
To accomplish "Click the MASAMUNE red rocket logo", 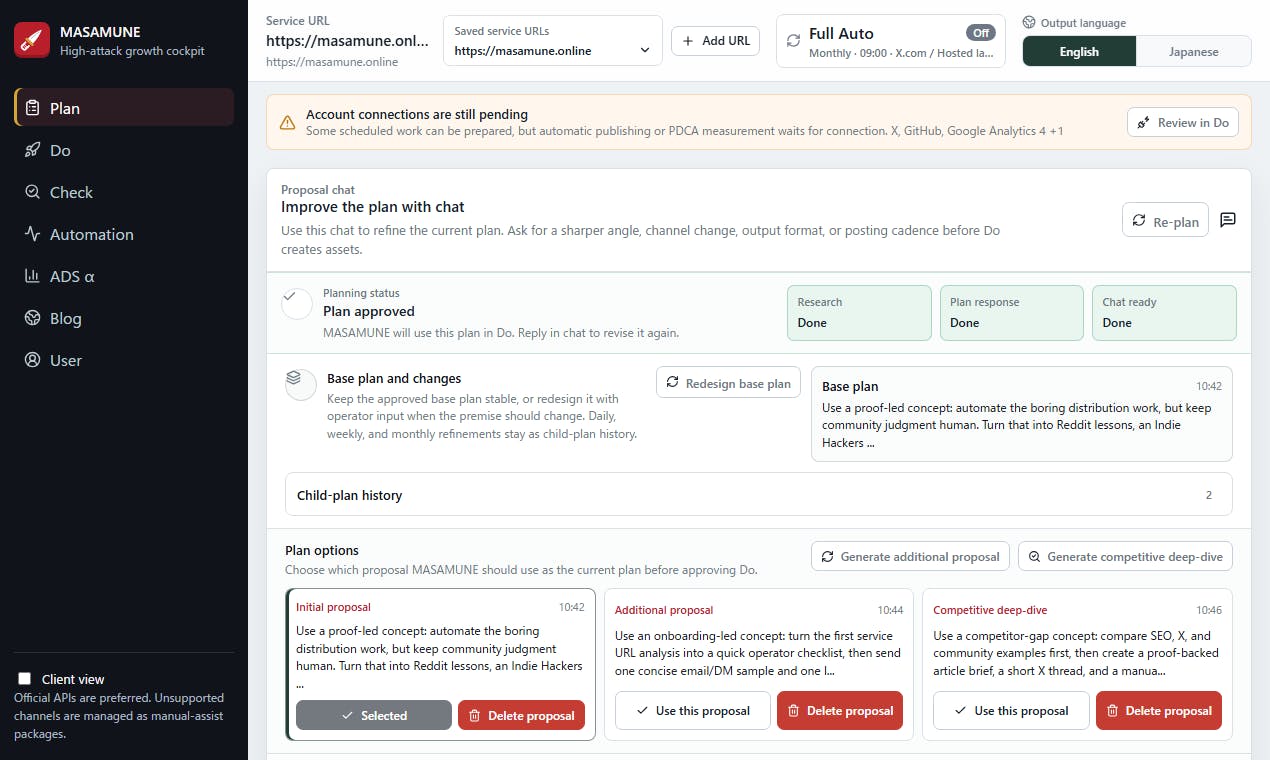I will (32, 40).
